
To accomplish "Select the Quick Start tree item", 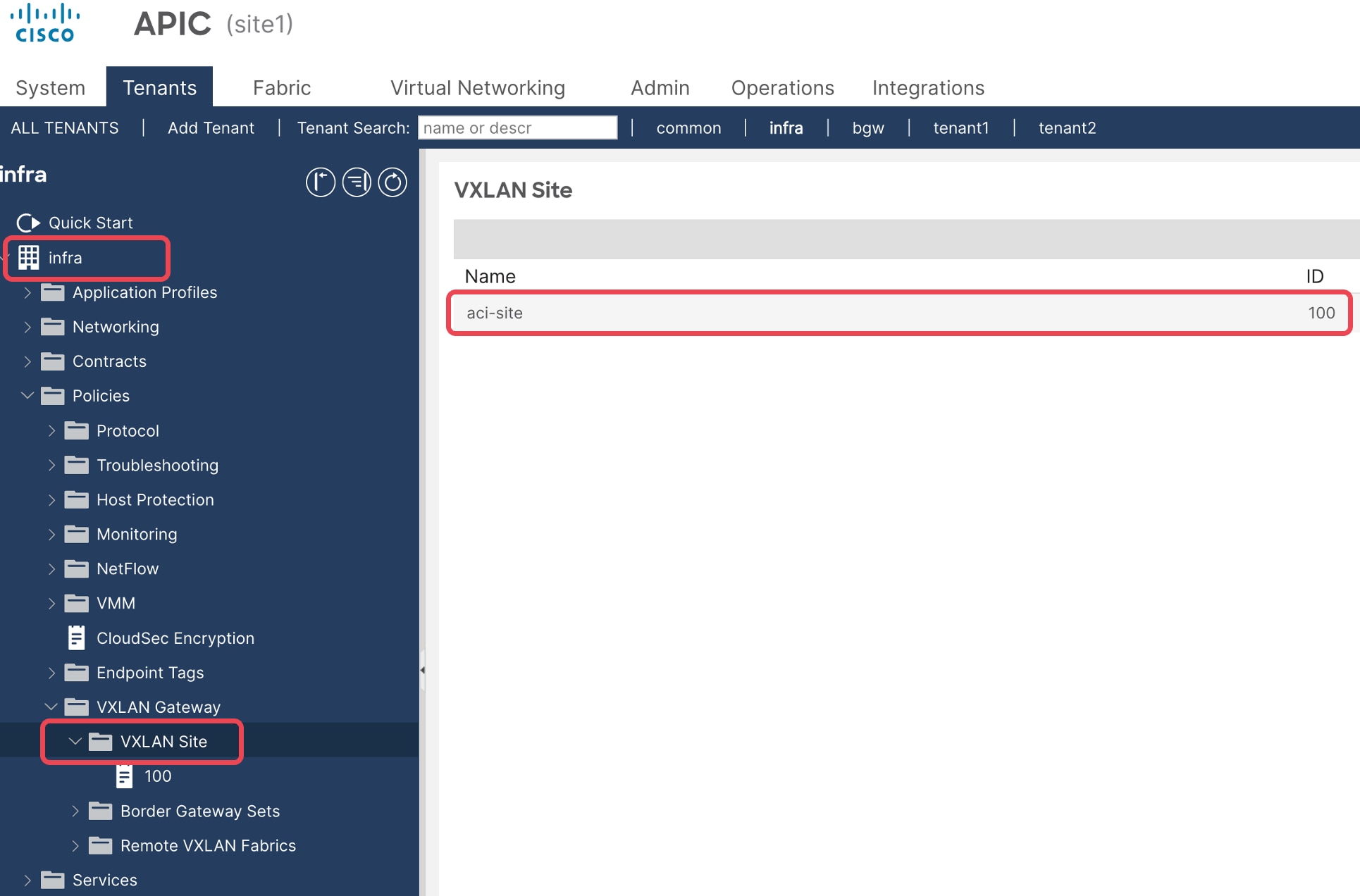I will coord(90,223).
